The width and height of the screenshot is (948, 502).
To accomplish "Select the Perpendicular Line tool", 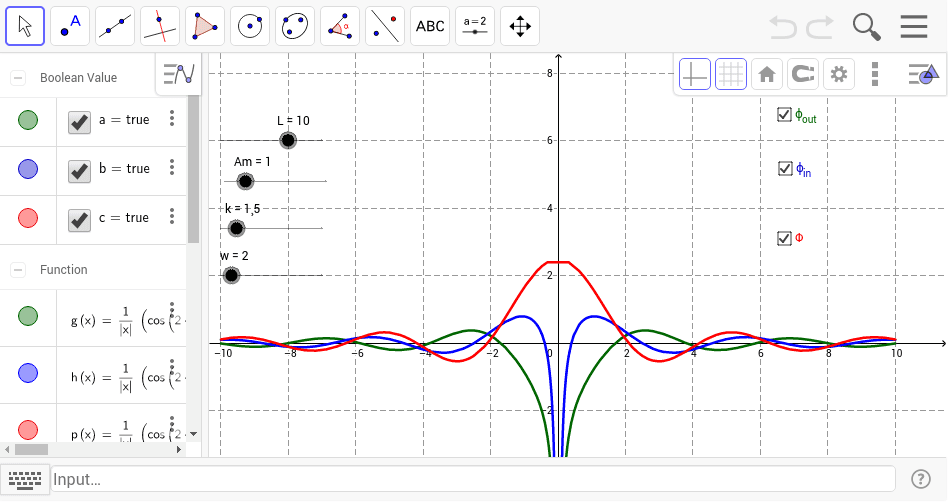I will (x=160, y=27).
